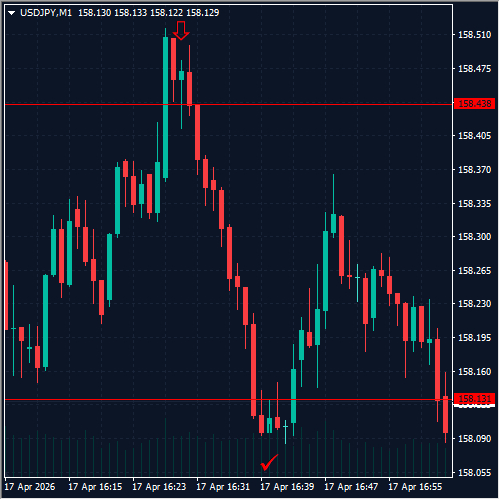The image size is (500, 500).
Task: Select the low price value 158.122
Action: [x=166, y=13]
